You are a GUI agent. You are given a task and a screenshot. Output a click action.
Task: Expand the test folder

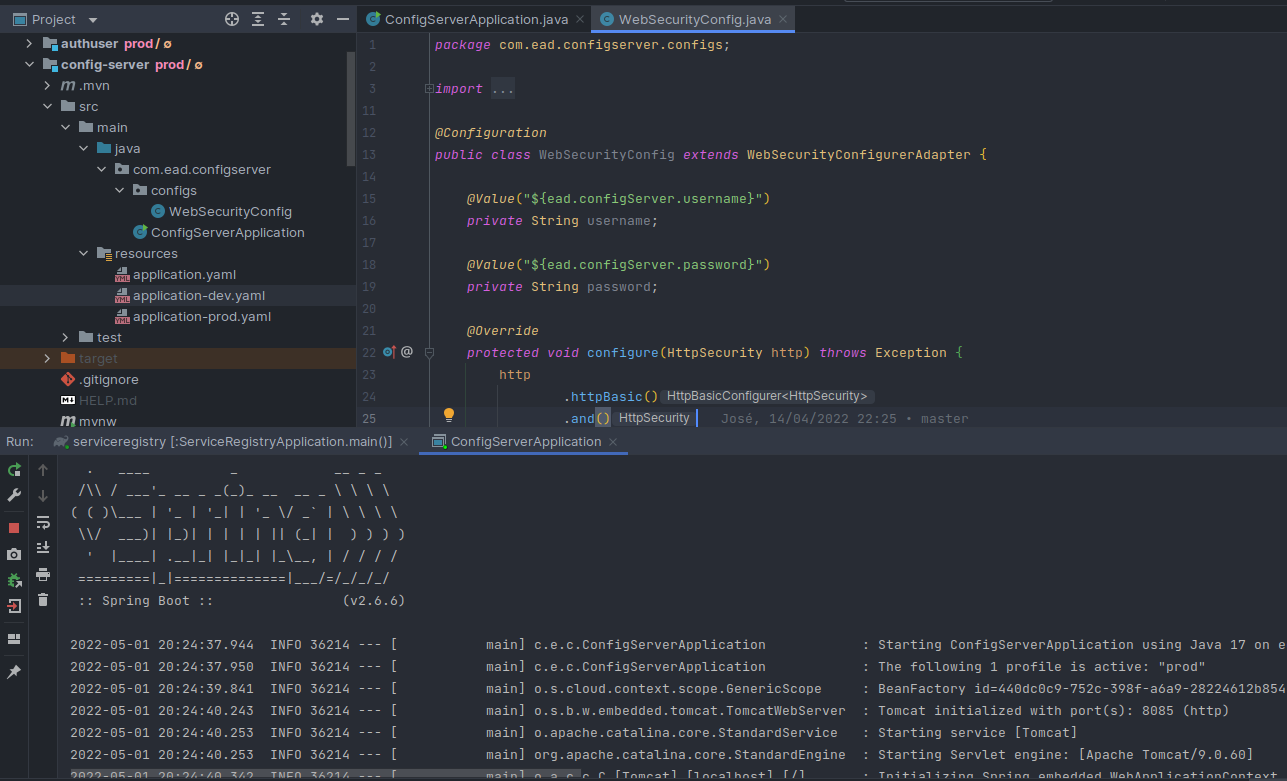coord(65,338)
